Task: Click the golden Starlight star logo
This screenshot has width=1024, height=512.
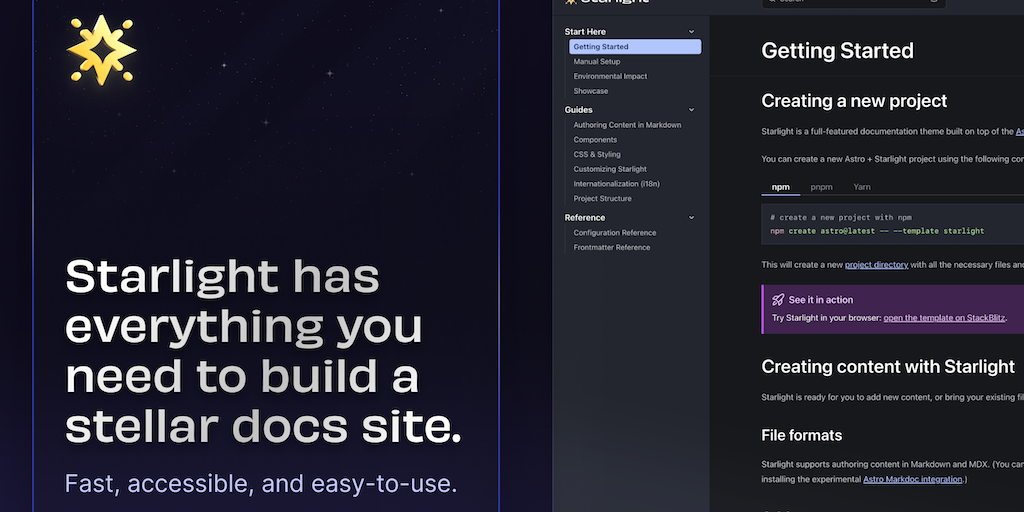Action: click(x=102, y=50)
